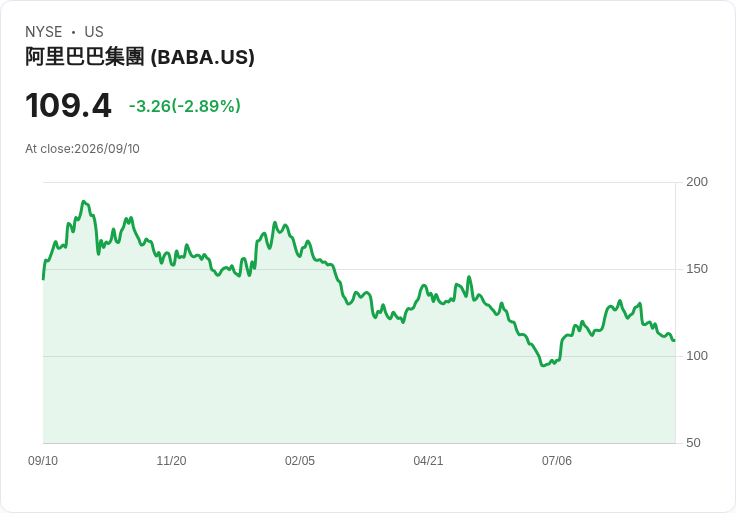
Task: Click the 50 y-axis value
Action: click(693, 443)
